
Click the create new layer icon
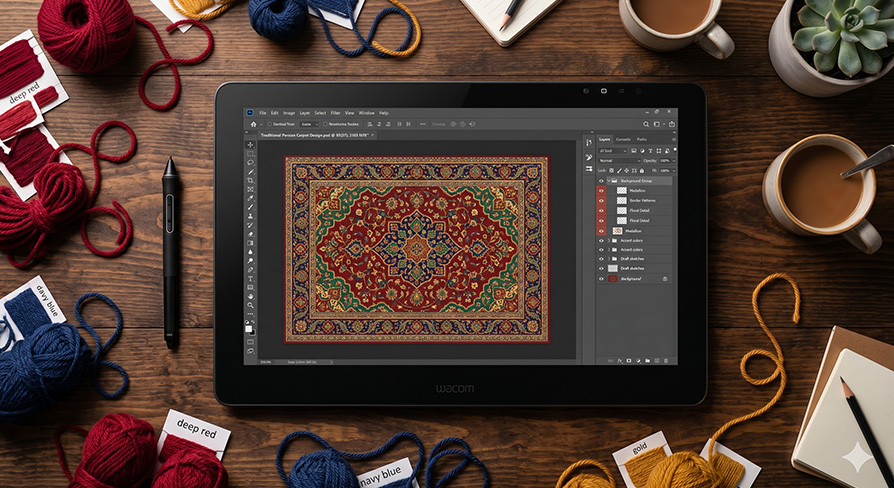[x=657, y=360]
